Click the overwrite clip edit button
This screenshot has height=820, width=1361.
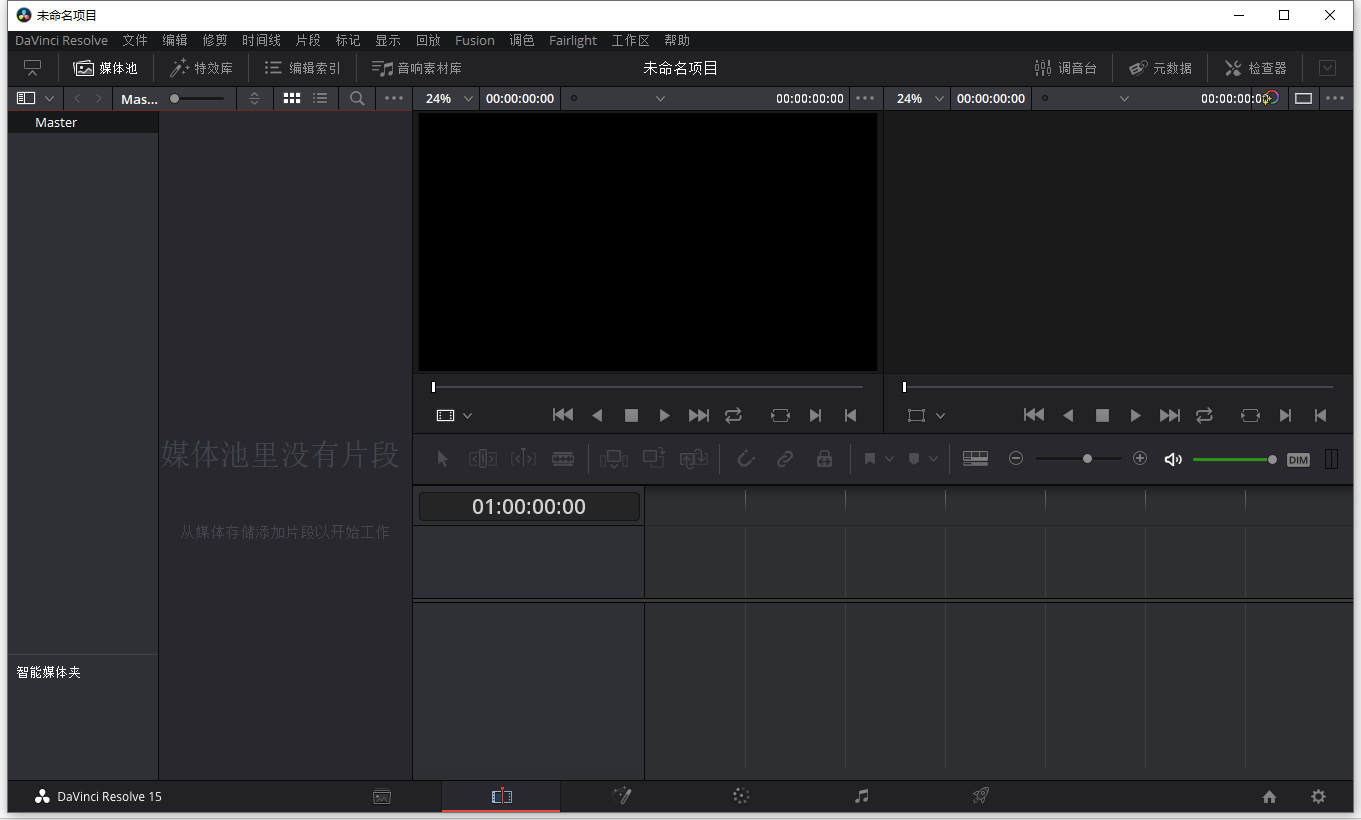(654, 458)
